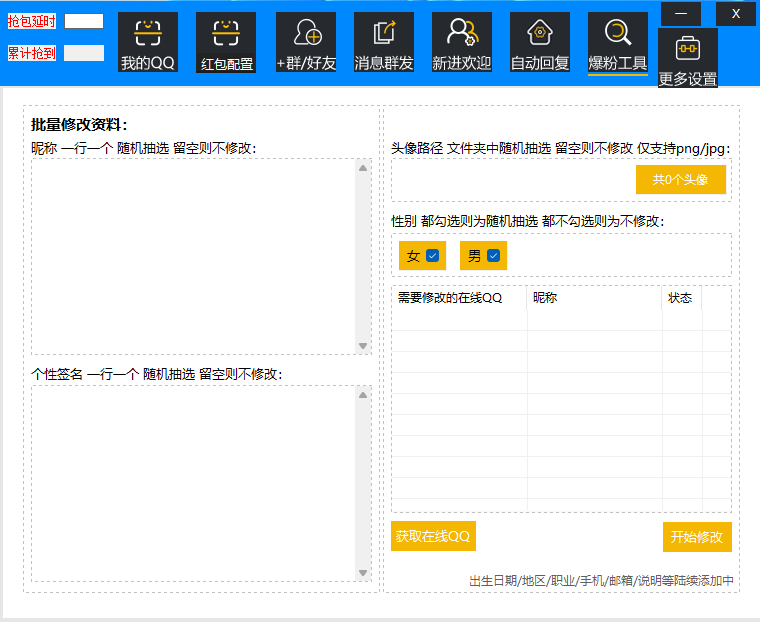Open the 红包配置 settings icon

pos(226,34)
